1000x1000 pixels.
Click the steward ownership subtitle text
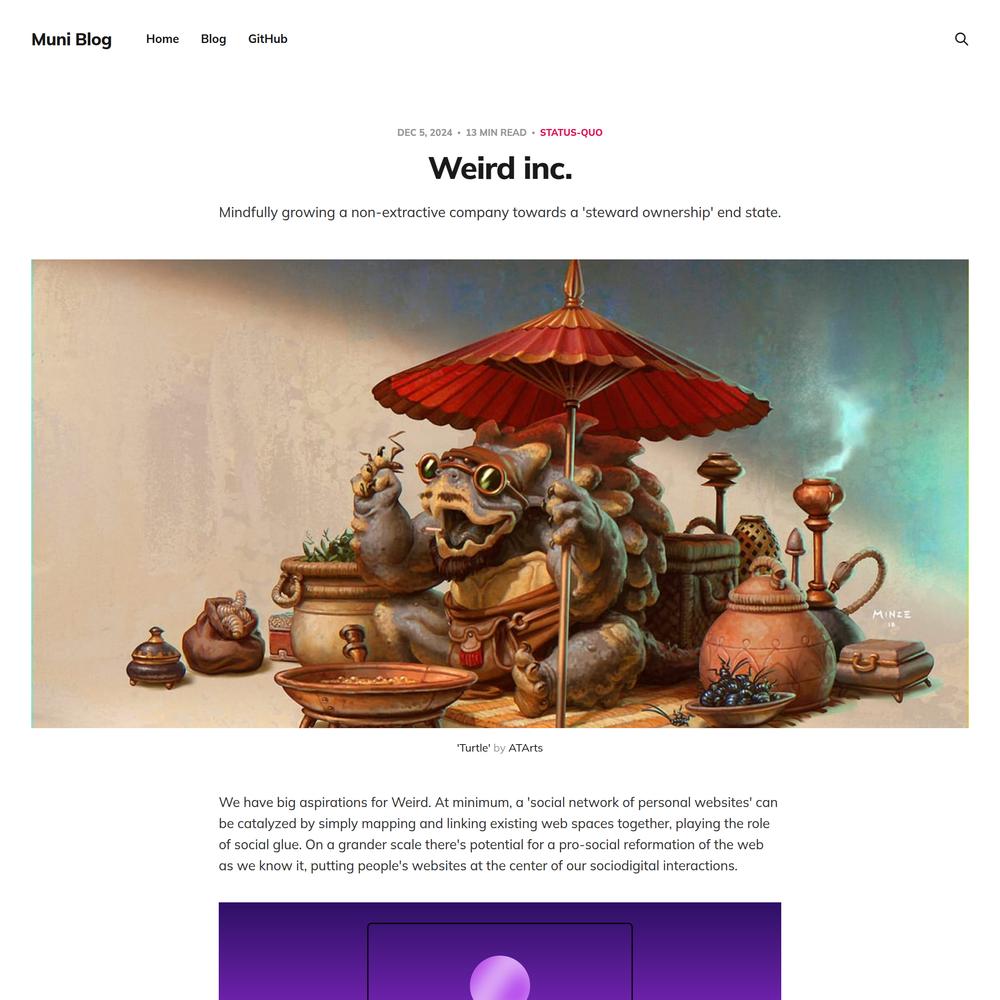pyautogui.click(x=500, y=212)
